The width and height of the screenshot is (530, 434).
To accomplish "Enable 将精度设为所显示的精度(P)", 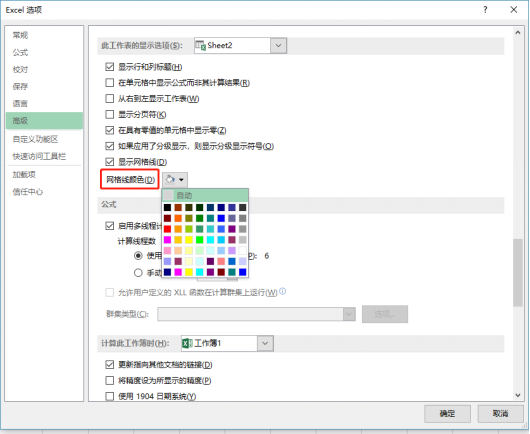I will [110, 380].
